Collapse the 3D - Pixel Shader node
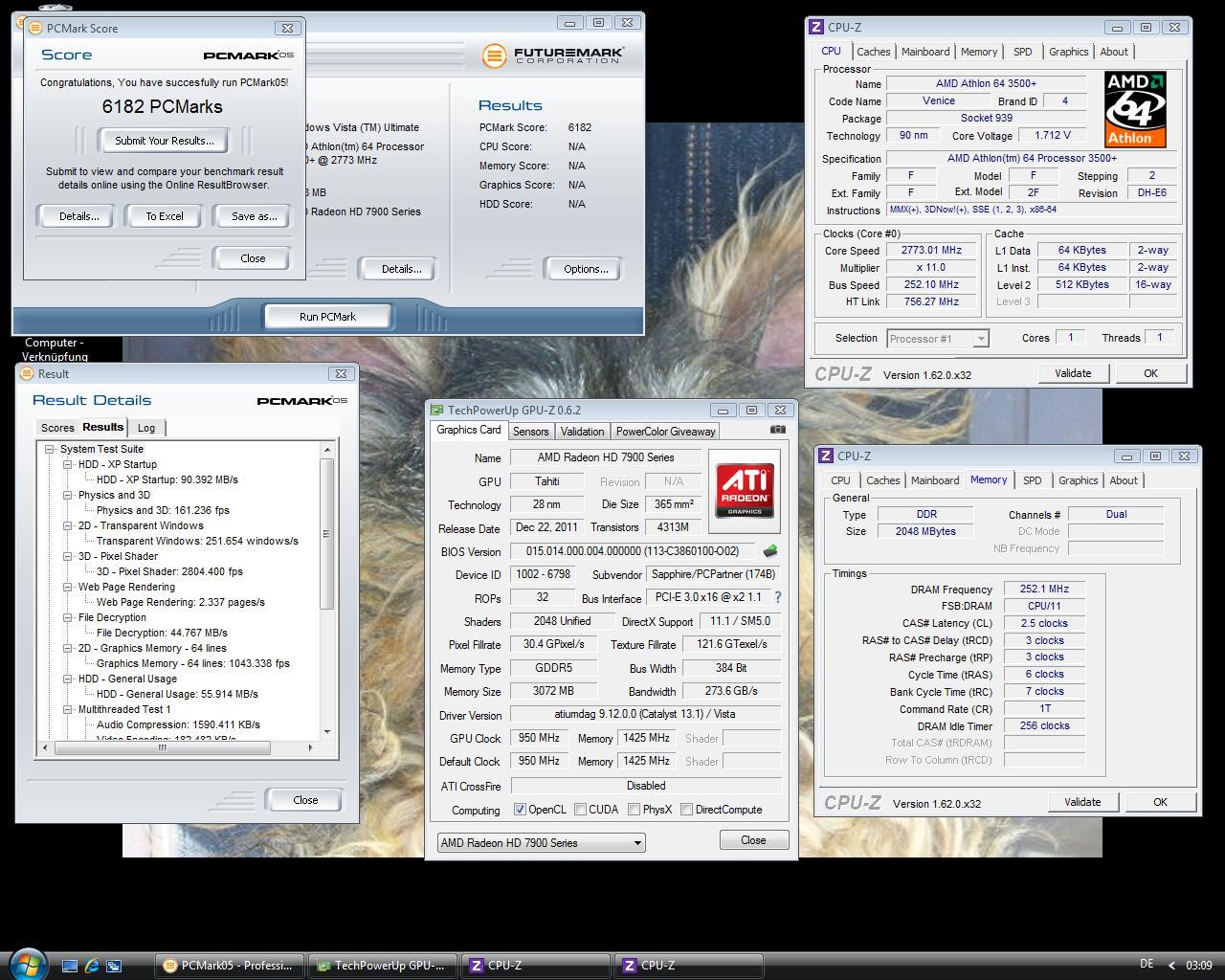Image resolution: width=1225 pixels, height=980 pixels. coord(68,556)
